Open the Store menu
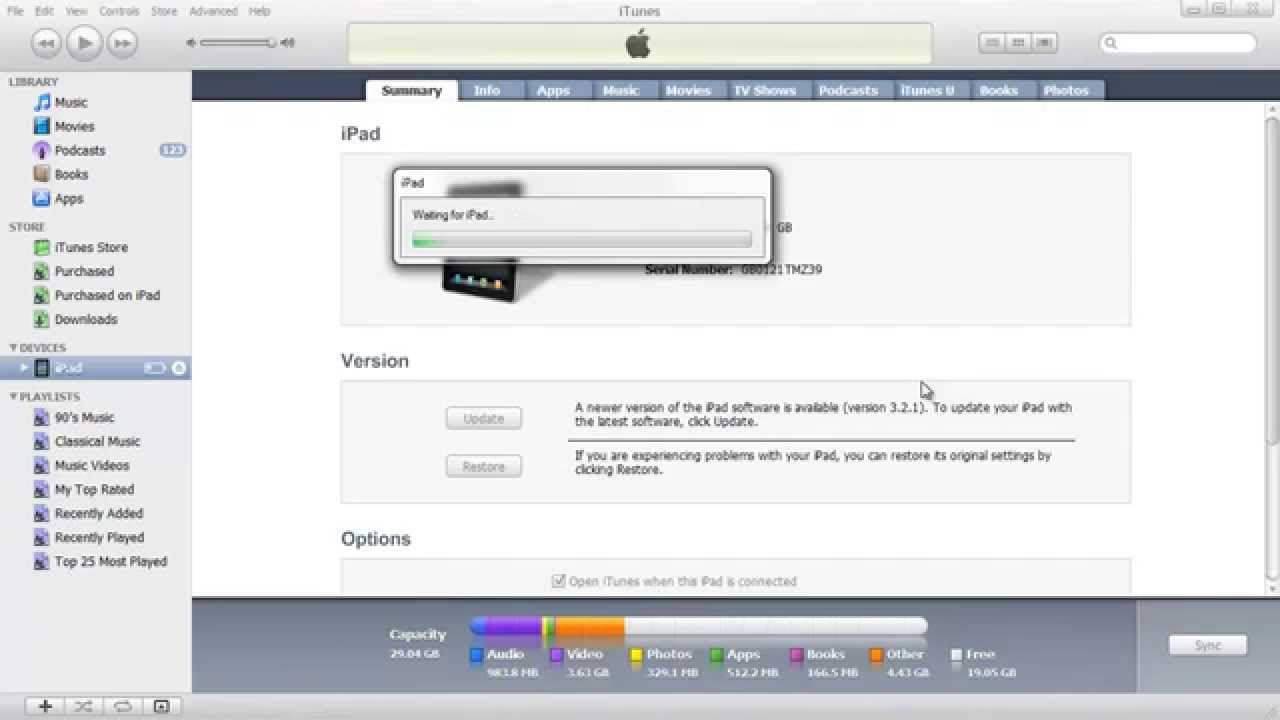This screenshot has height=720, width=1280. pyautogui.click(x=164, y=11)
